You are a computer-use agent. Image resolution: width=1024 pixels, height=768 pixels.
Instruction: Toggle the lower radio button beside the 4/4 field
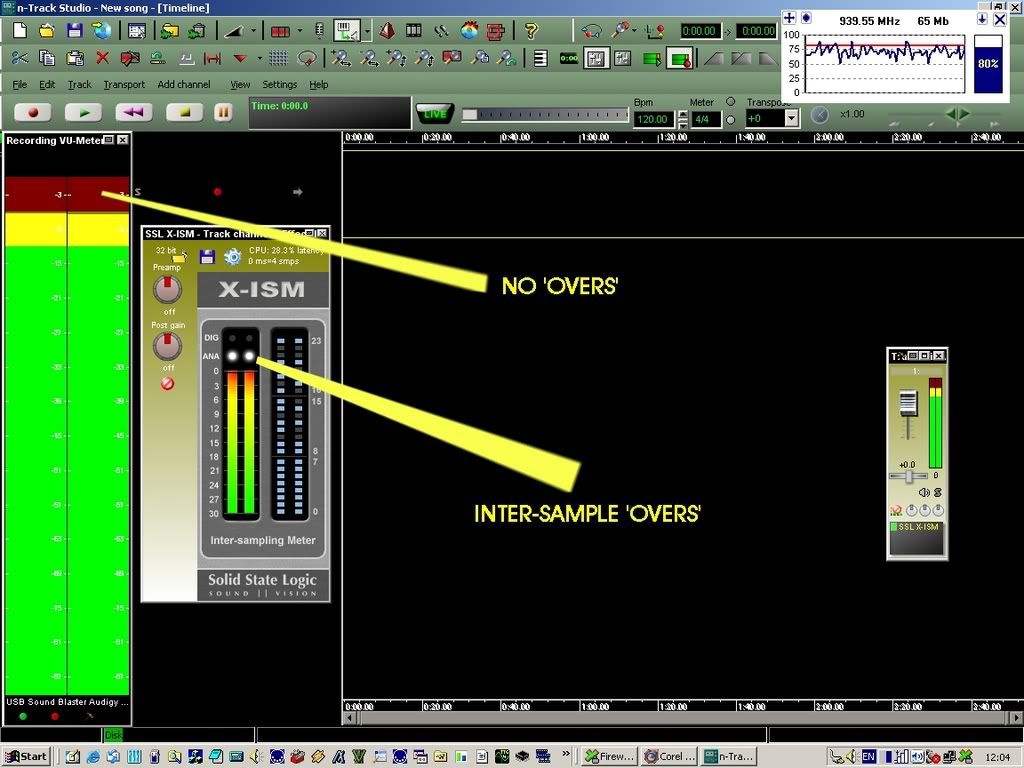731,120
